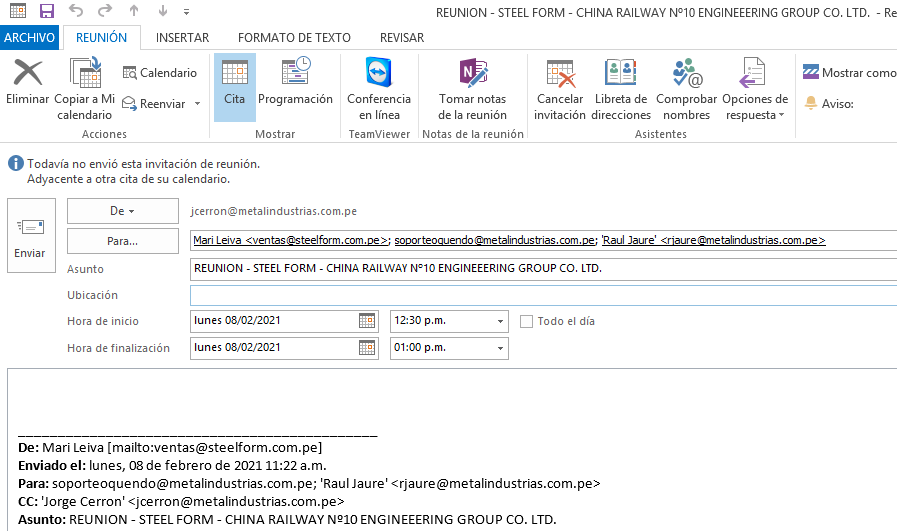Open start date calendar picker icon
The height and width of the screenshot is (531, 897).
tap(367, 320)
